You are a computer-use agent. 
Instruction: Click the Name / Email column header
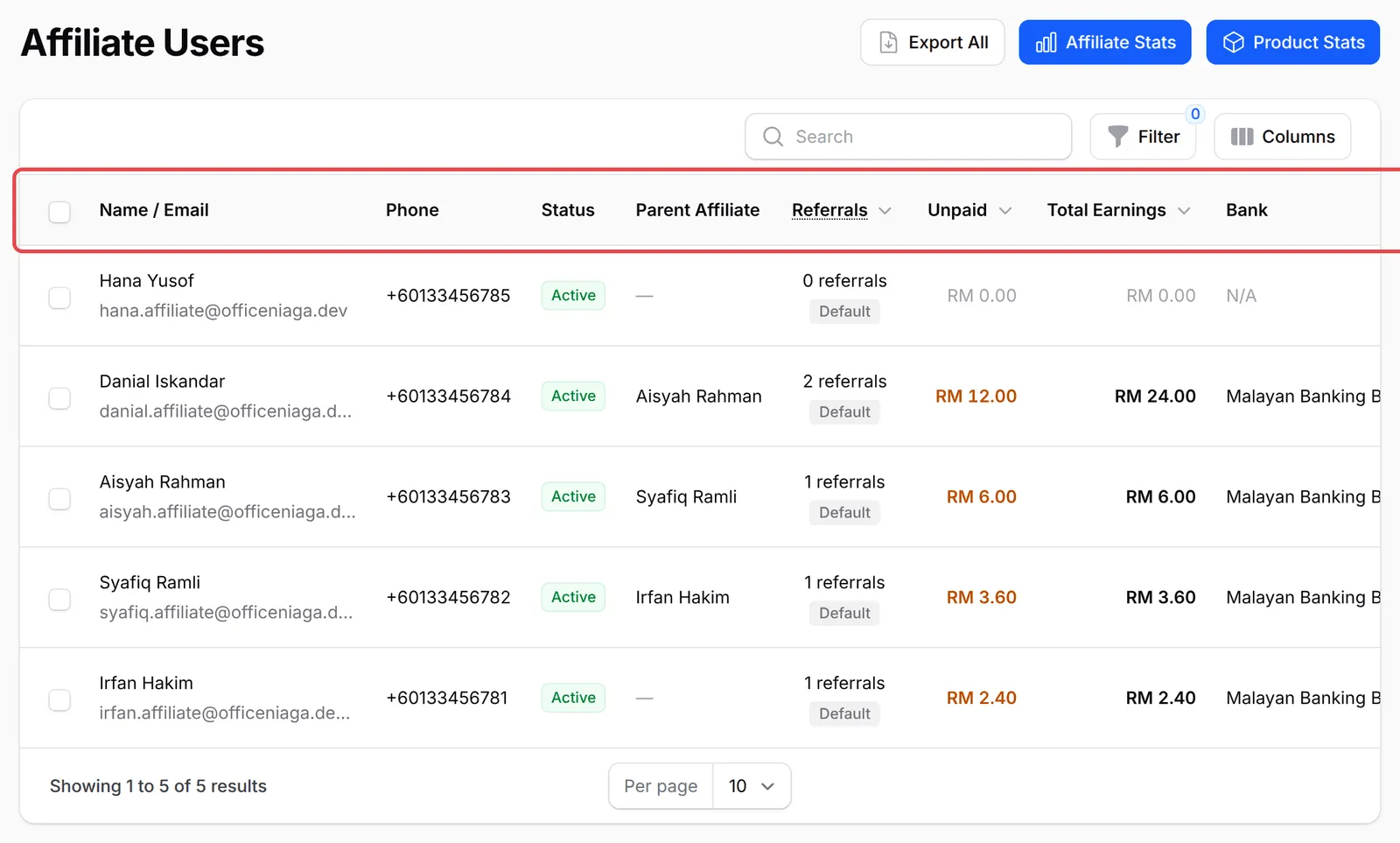(x=154, y=210)
